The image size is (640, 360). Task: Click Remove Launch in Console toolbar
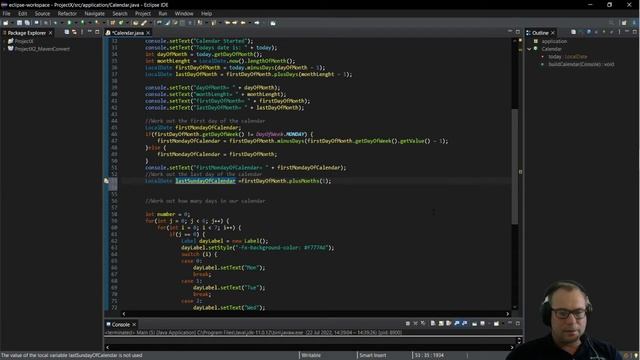[416, 323]
